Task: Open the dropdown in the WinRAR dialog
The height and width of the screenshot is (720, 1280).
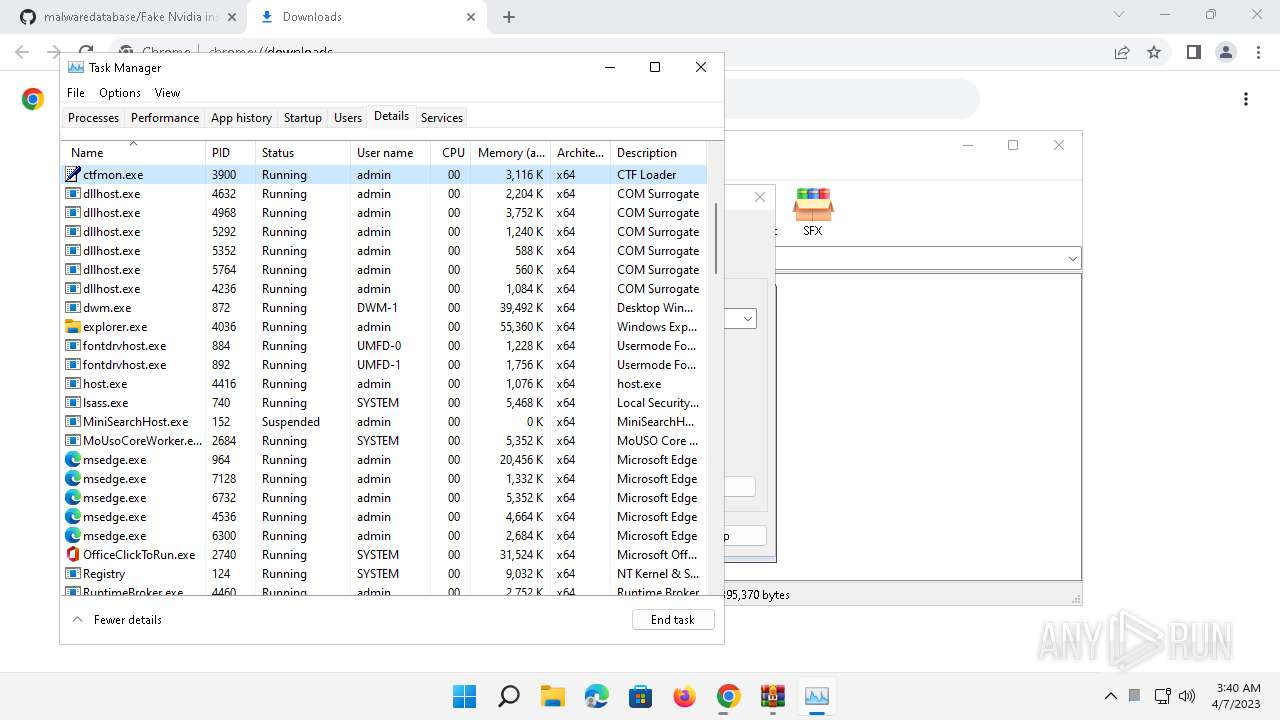Action: [747, 319]
